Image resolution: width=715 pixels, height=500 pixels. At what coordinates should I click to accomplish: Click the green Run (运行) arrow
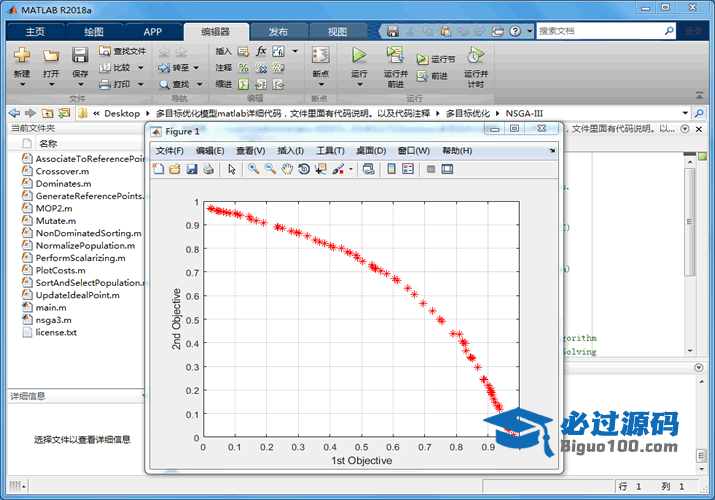coord(359,55)
